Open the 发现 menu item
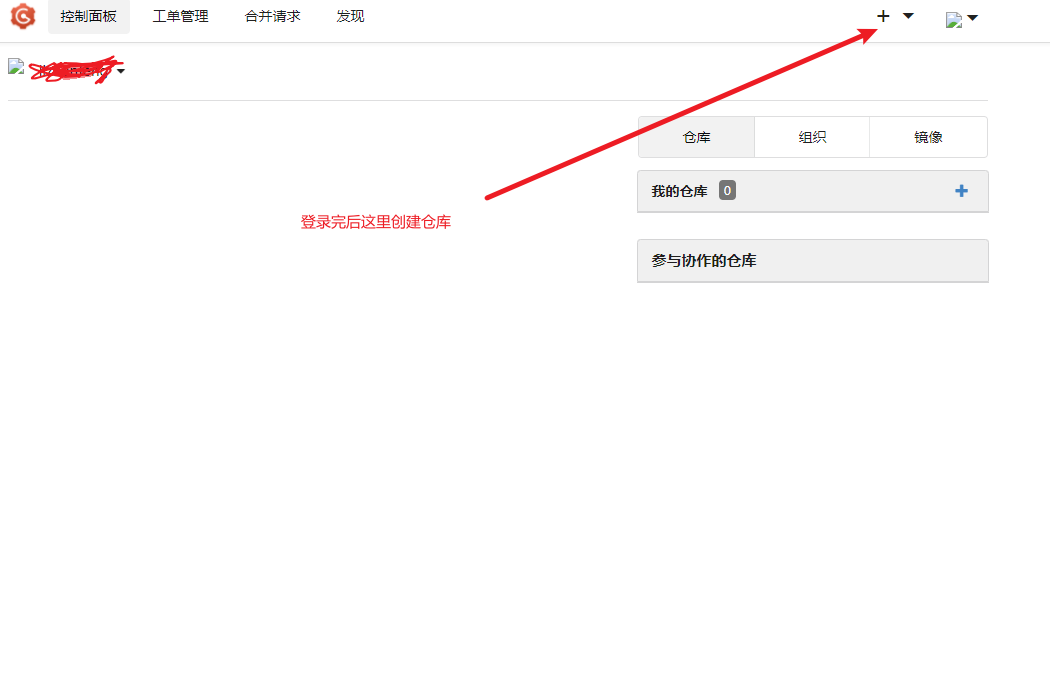 pos(351,16)
